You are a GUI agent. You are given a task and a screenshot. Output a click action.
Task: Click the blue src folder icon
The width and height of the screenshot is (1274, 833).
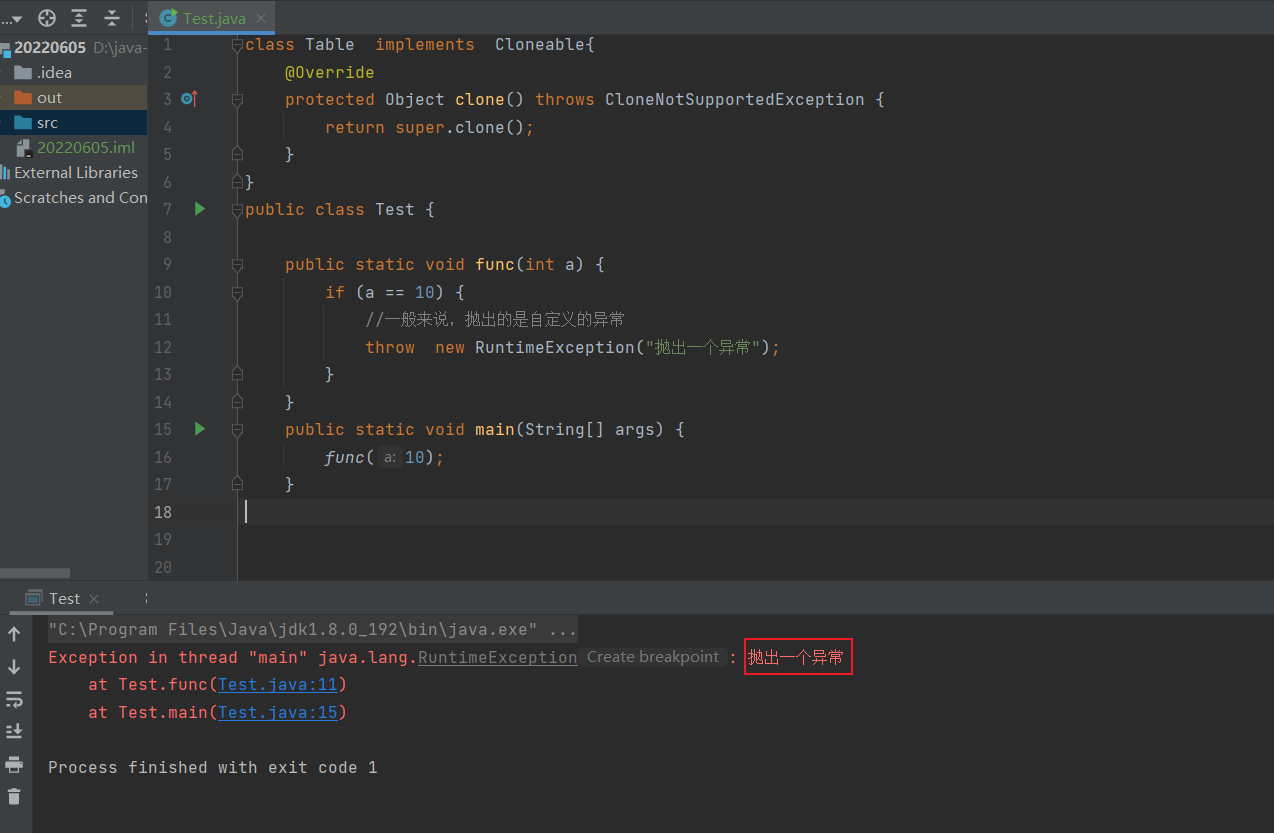coord(23,122)
